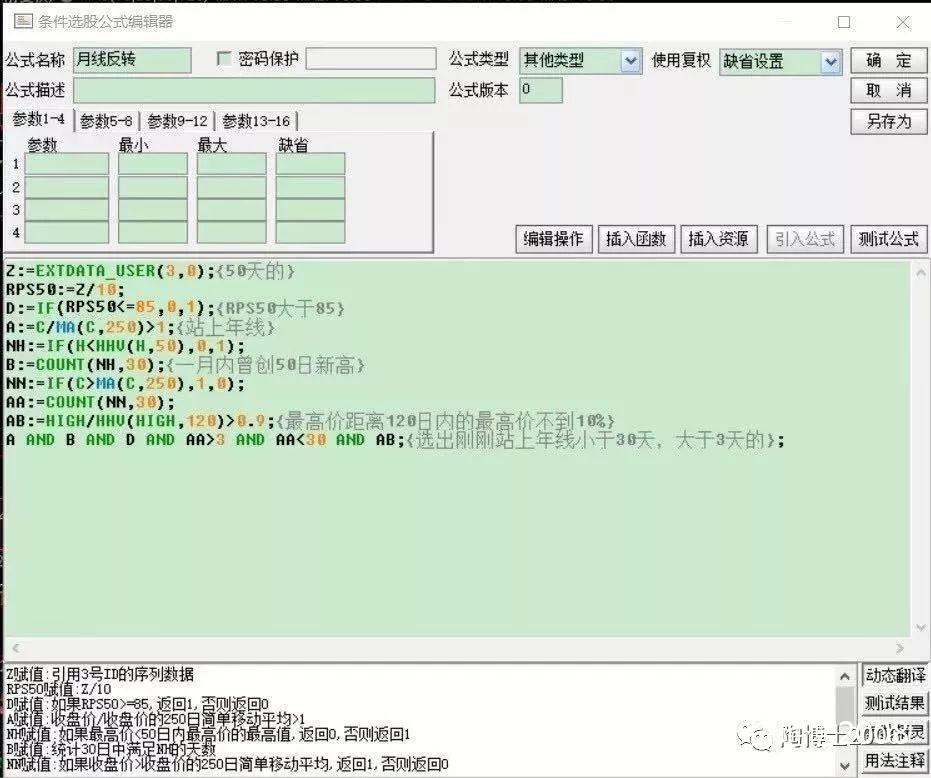Viewport: 931px width, 778px height.
Task: Click the 确定 button
Action: (x=888, y=60)
